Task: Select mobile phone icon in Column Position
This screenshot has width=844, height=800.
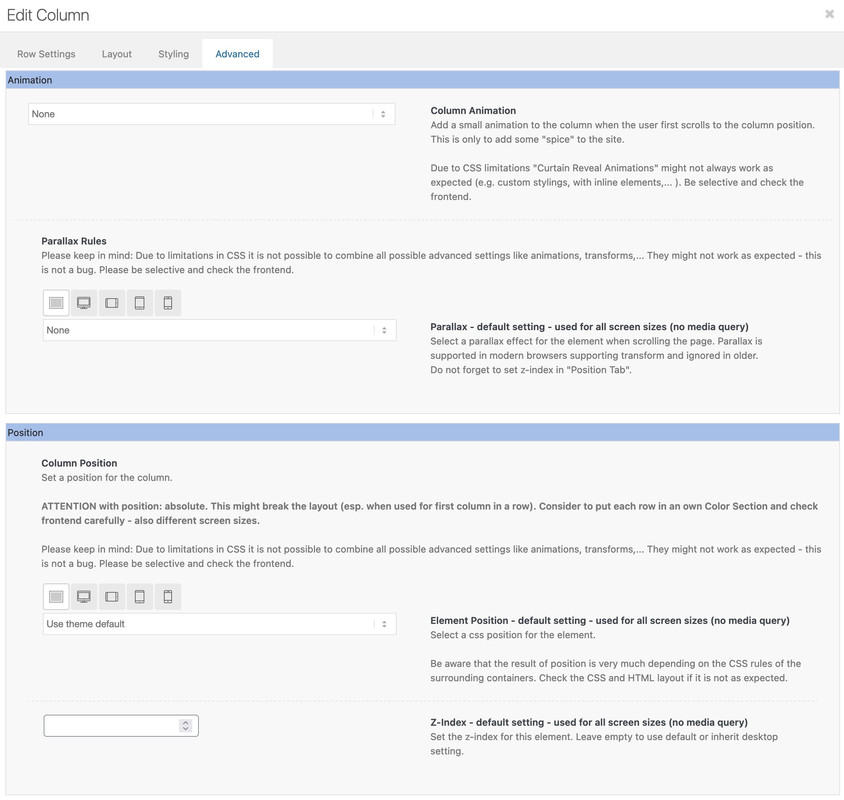Action: 168,597
